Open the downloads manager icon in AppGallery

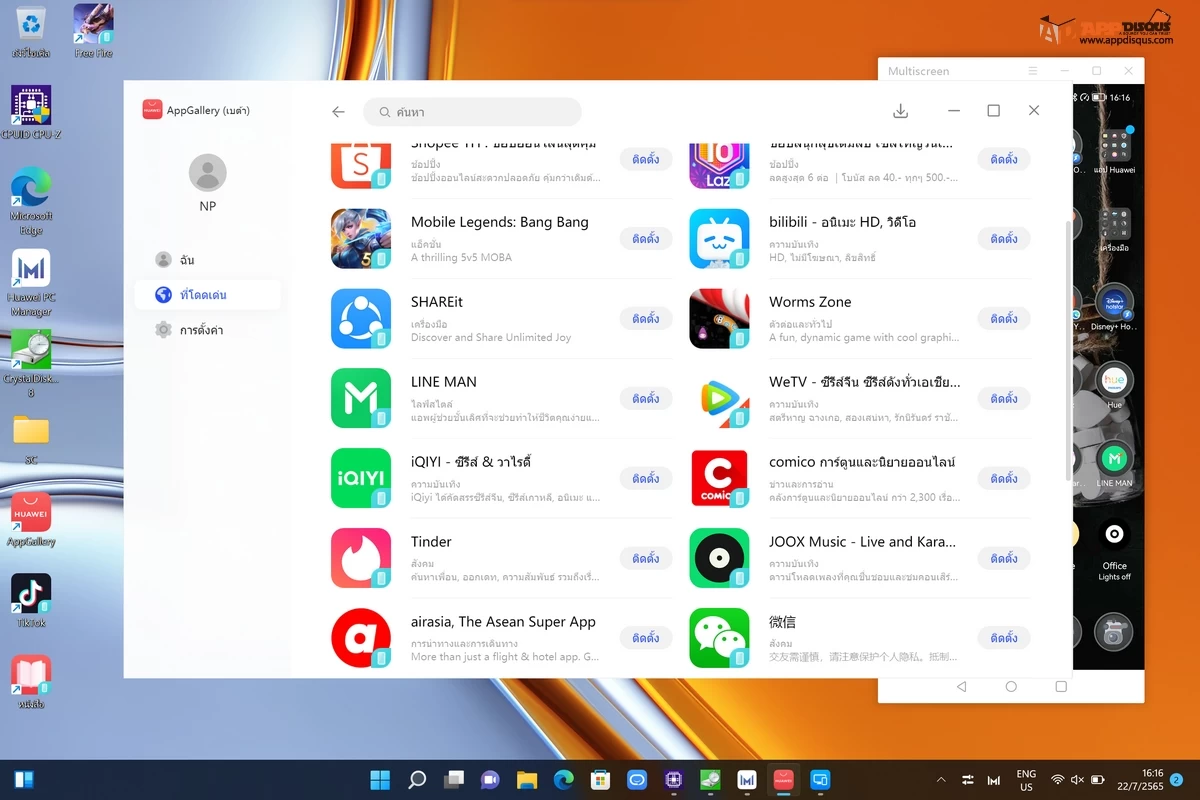click(900, 111)
